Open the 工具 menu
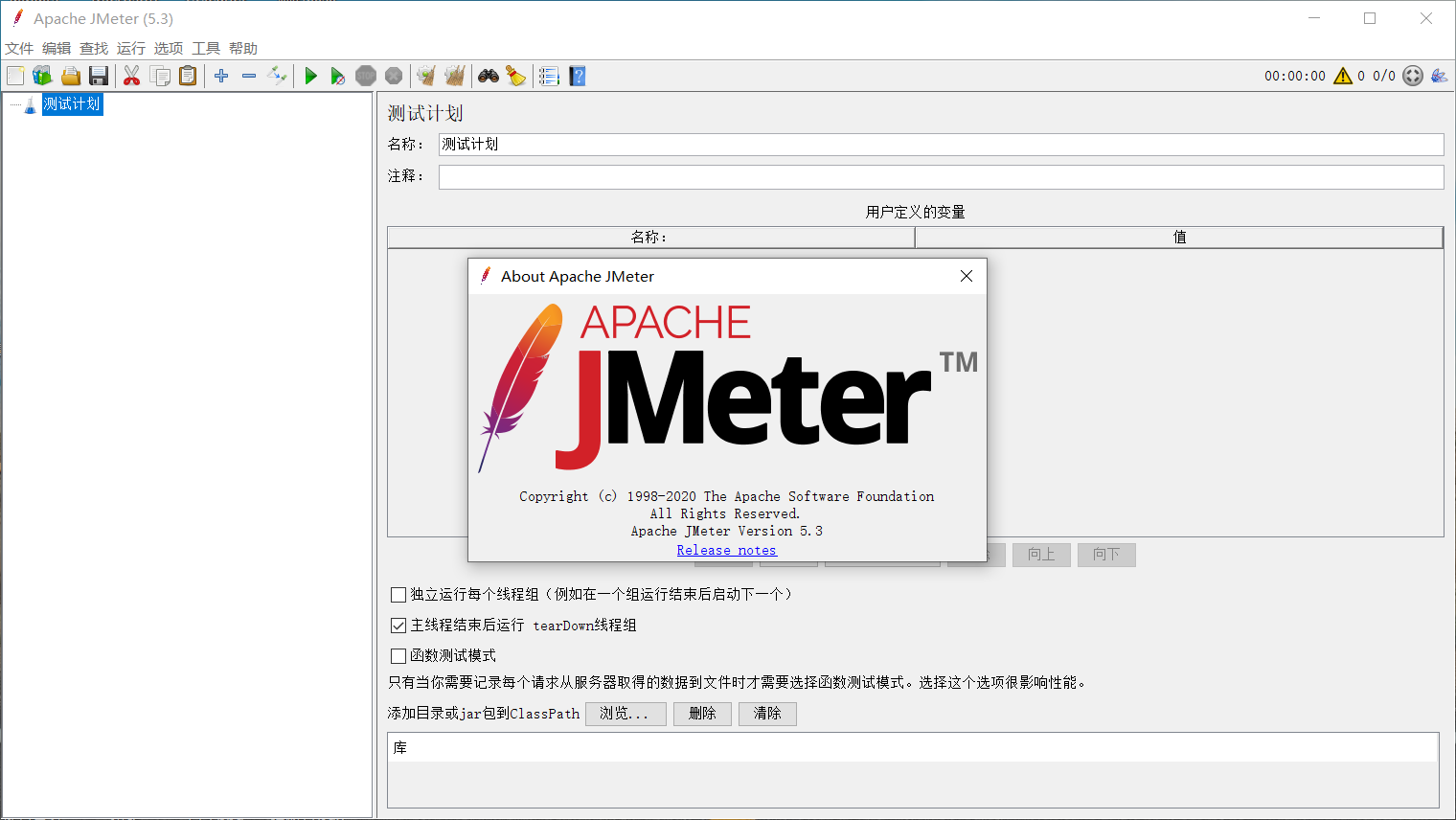Image resolution: width=1456 pixels, height=820 pixels. pos(206,49)
